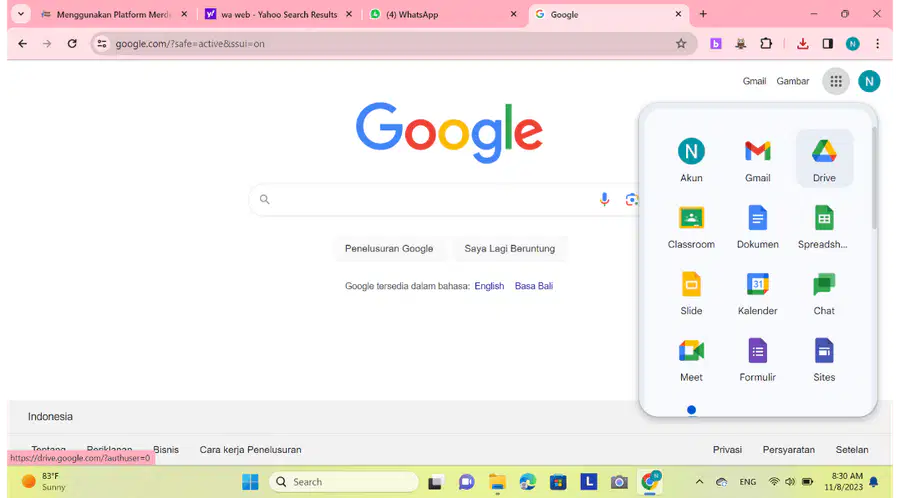The height and width of the screenshot is (498, 900).
Task: Open Google Sites app icon
Action: coord(824,359)
